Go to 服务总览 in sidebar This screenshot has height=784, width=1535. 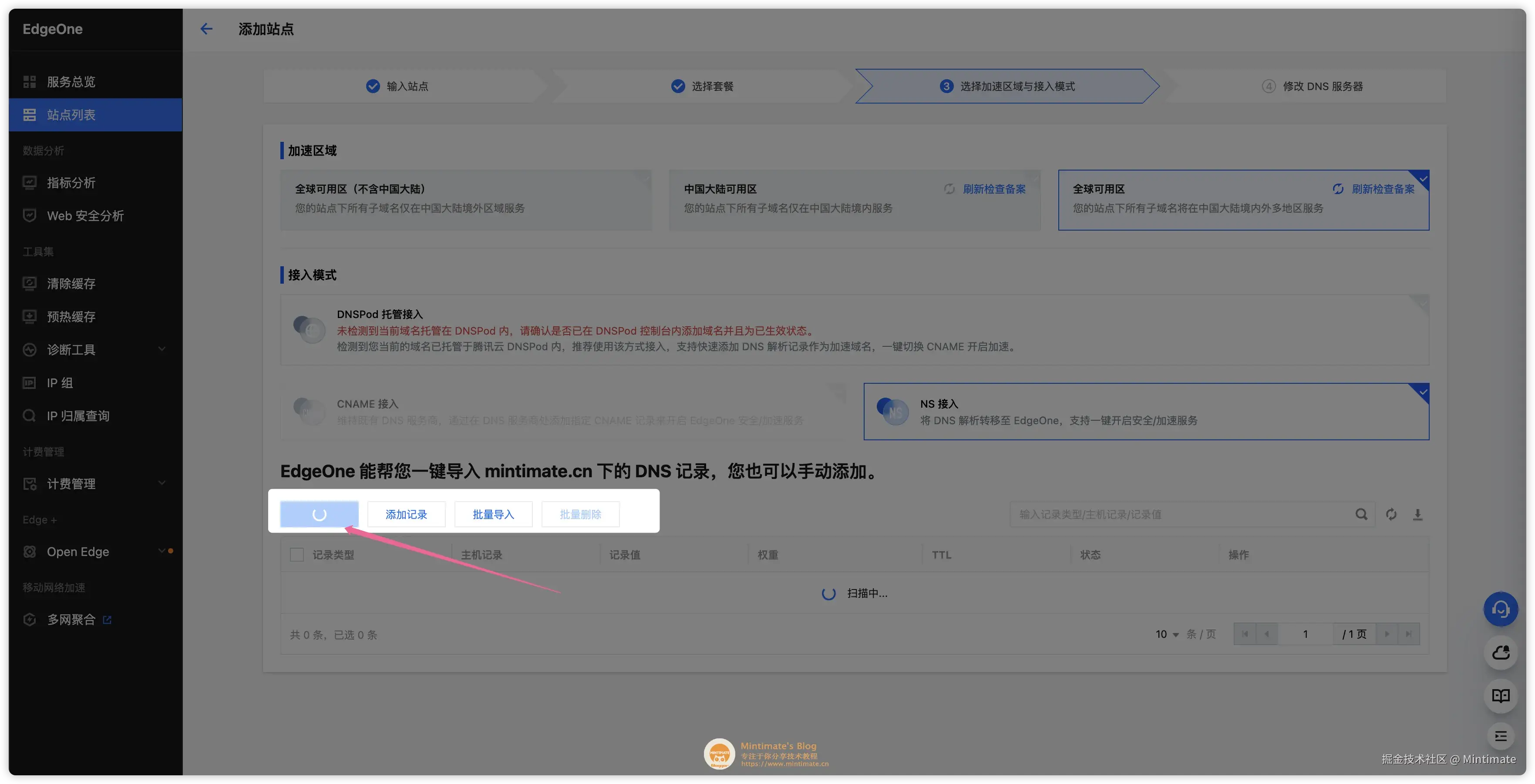(71, 82)
